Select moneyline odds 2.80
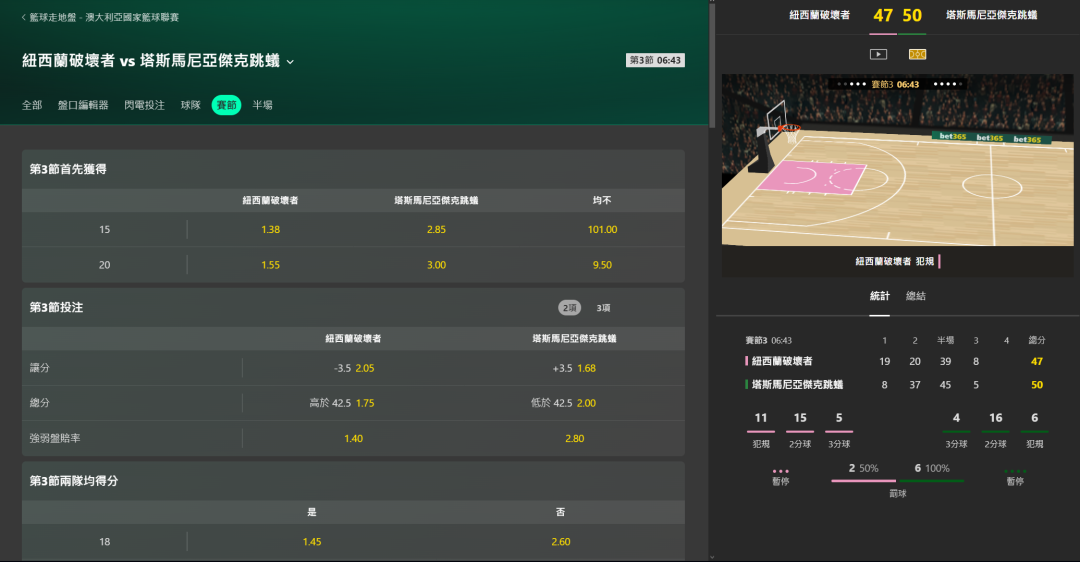The image size is (1080, 562). click(574, 438)
